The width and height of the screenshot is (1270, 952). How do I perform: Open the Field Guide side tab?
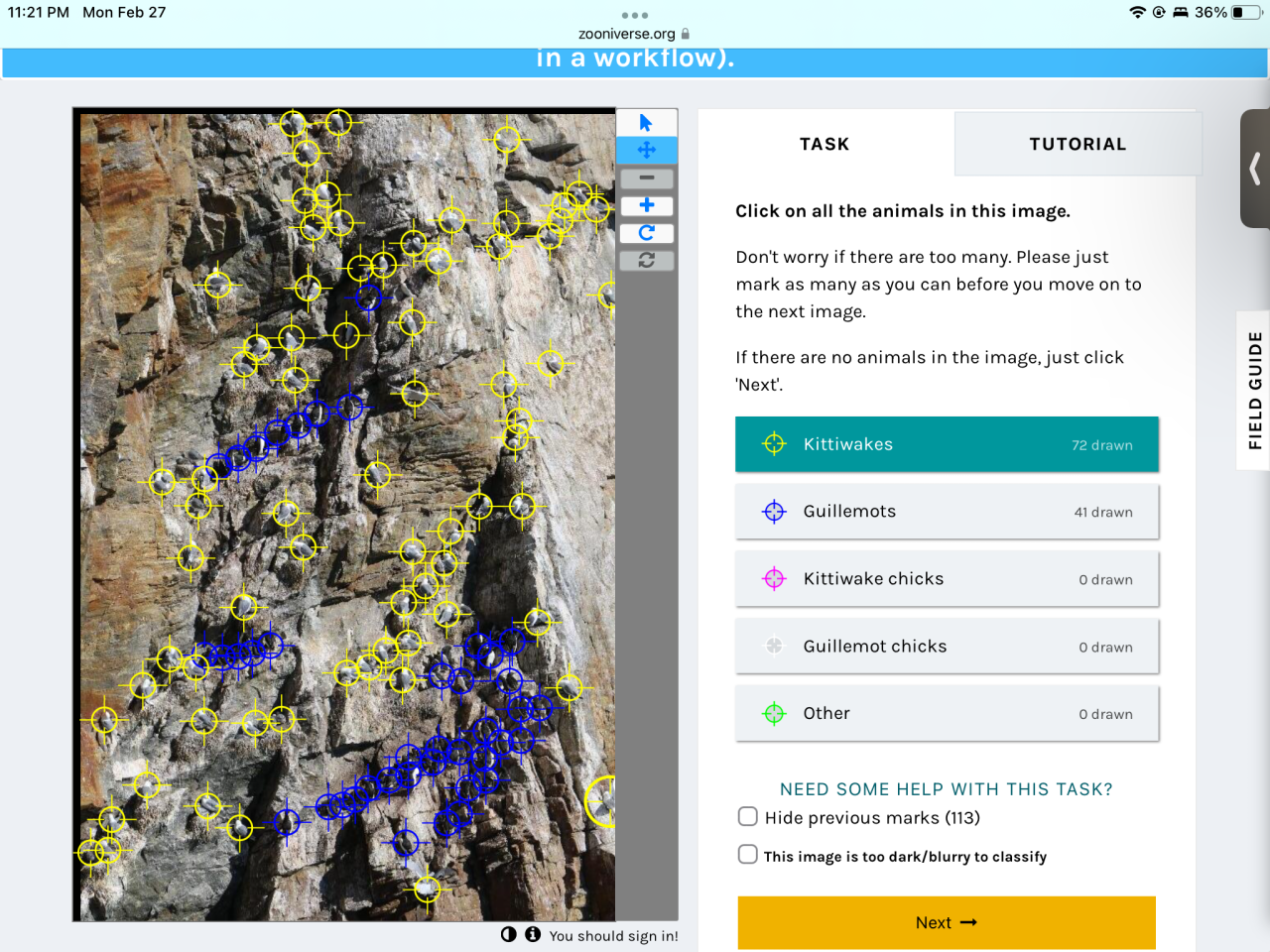[x=1254, y=390]
